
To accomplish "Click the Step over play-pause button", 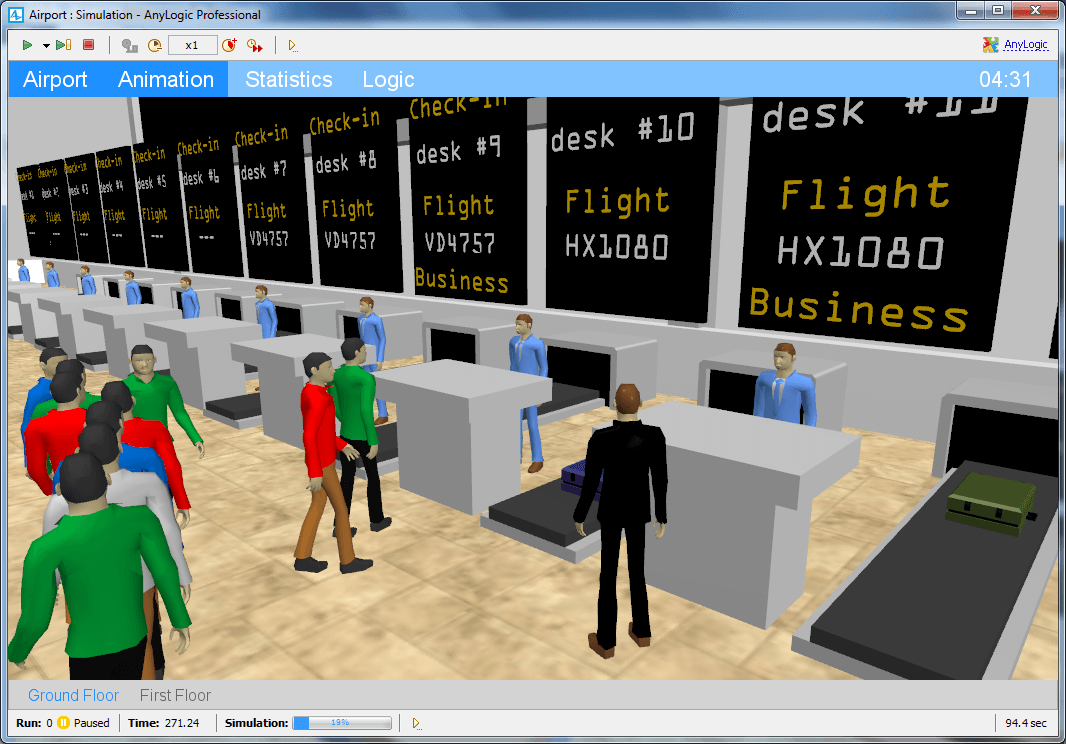I will pyautogui.click(x=64, y=45).
